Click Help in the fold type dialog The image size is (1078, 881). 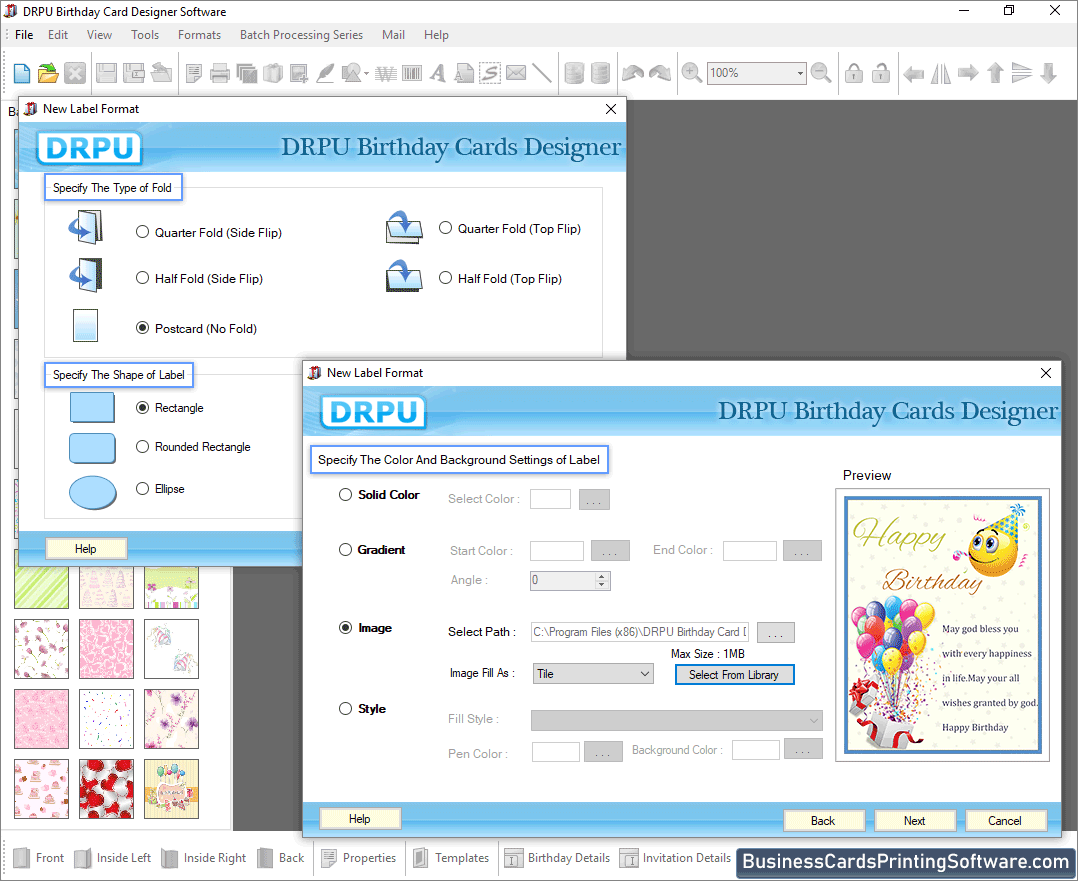86,549
